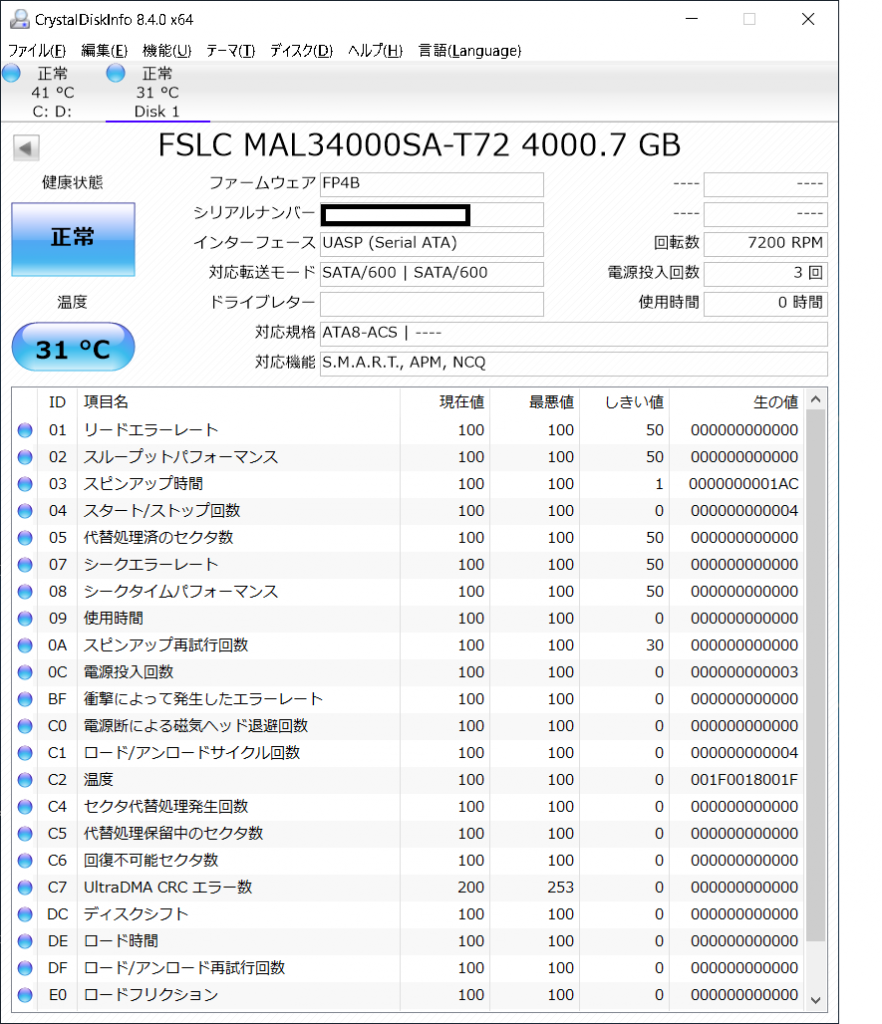Open the ヘルプ(H) menu
Screen dimensions: 882x1024
pos(375,50)
